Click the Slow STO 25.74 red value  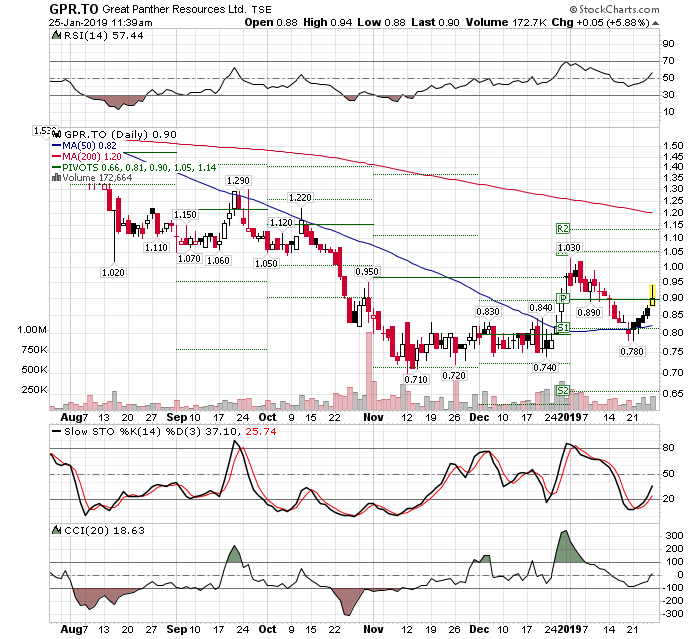tap(261, 432)
